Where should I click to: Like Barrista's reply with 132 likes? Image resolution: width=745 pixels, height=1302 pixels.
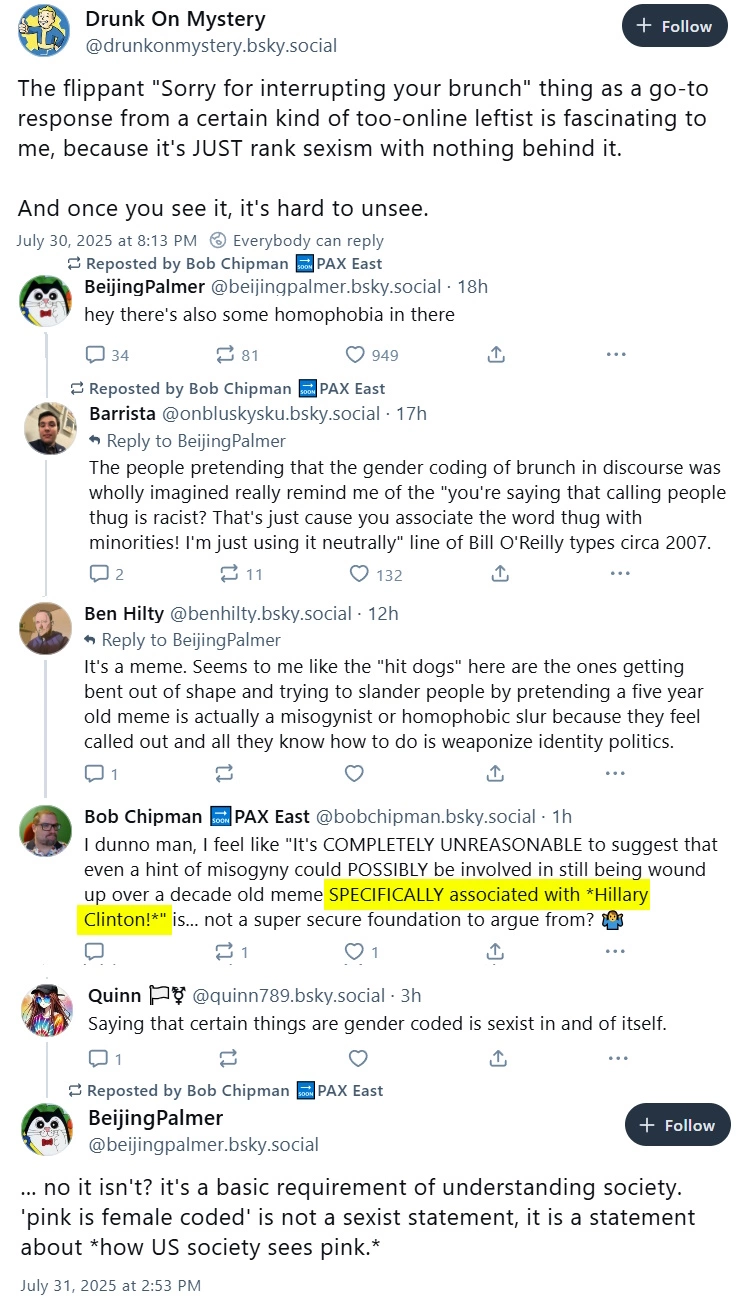[376, 574]
